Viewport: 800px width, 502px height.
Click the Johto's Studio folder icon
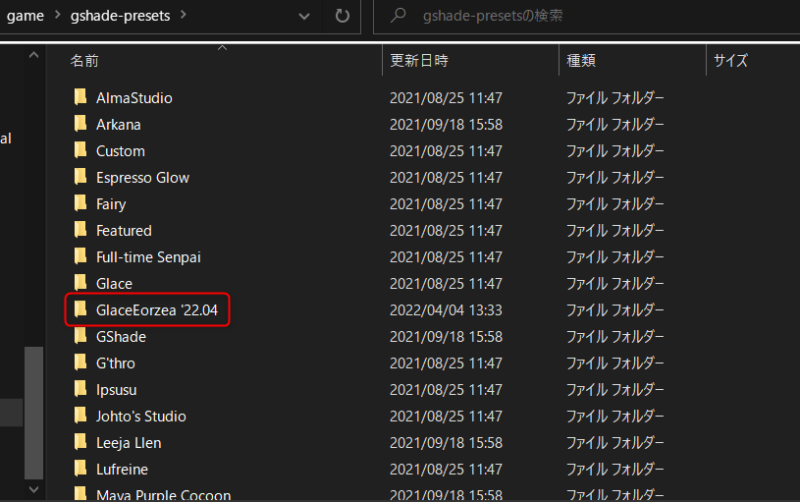(x=80, y=415)
